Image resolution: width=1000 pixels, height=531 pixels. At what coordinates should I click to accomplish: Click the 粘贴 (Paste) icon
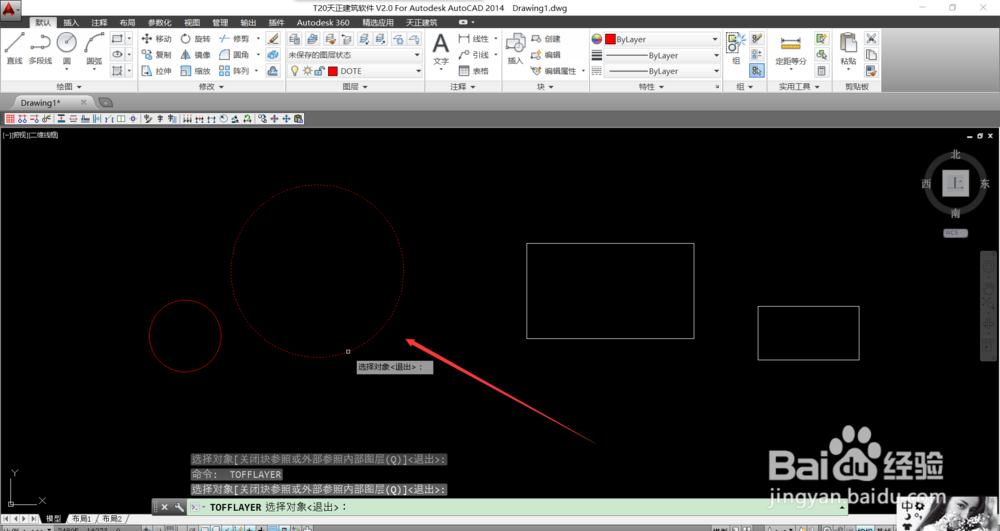click(848, 48)
